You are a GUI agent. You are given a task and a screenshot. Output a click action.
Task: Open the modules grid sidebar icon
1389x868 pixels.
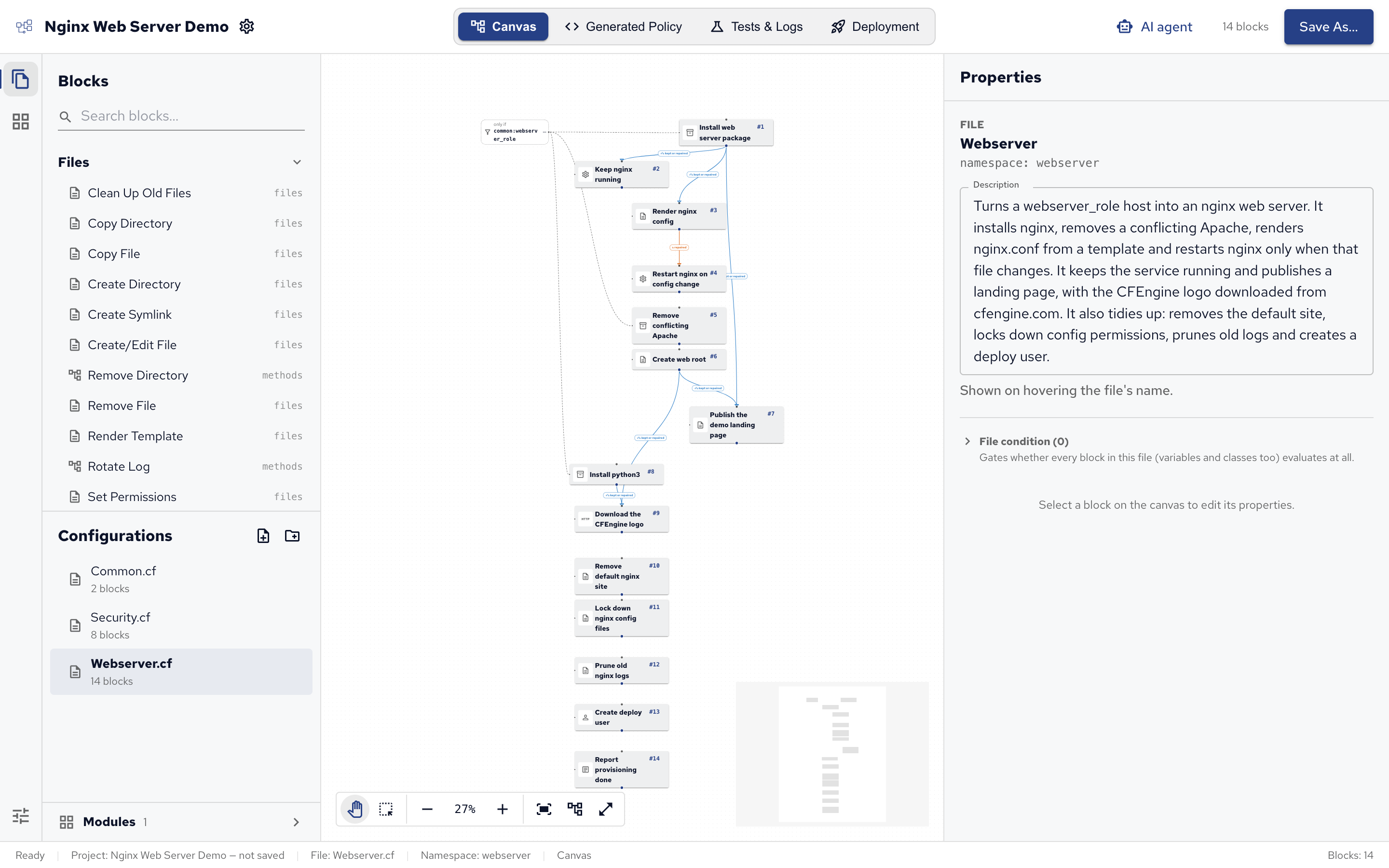pos(21,121)
